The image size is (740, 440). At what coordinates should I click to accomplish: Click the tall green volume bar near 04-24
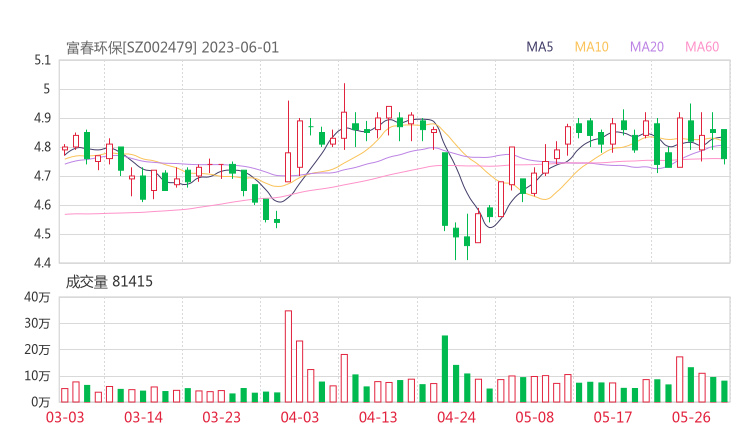pyautogui.click(x=445, y=369)
